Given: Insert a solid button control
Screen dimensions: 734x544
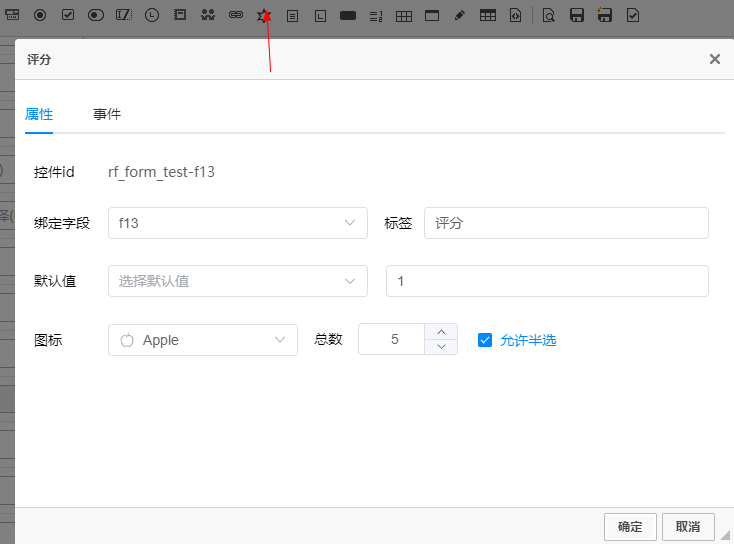Looking at the screenshot, I should (x=348, y=16).
